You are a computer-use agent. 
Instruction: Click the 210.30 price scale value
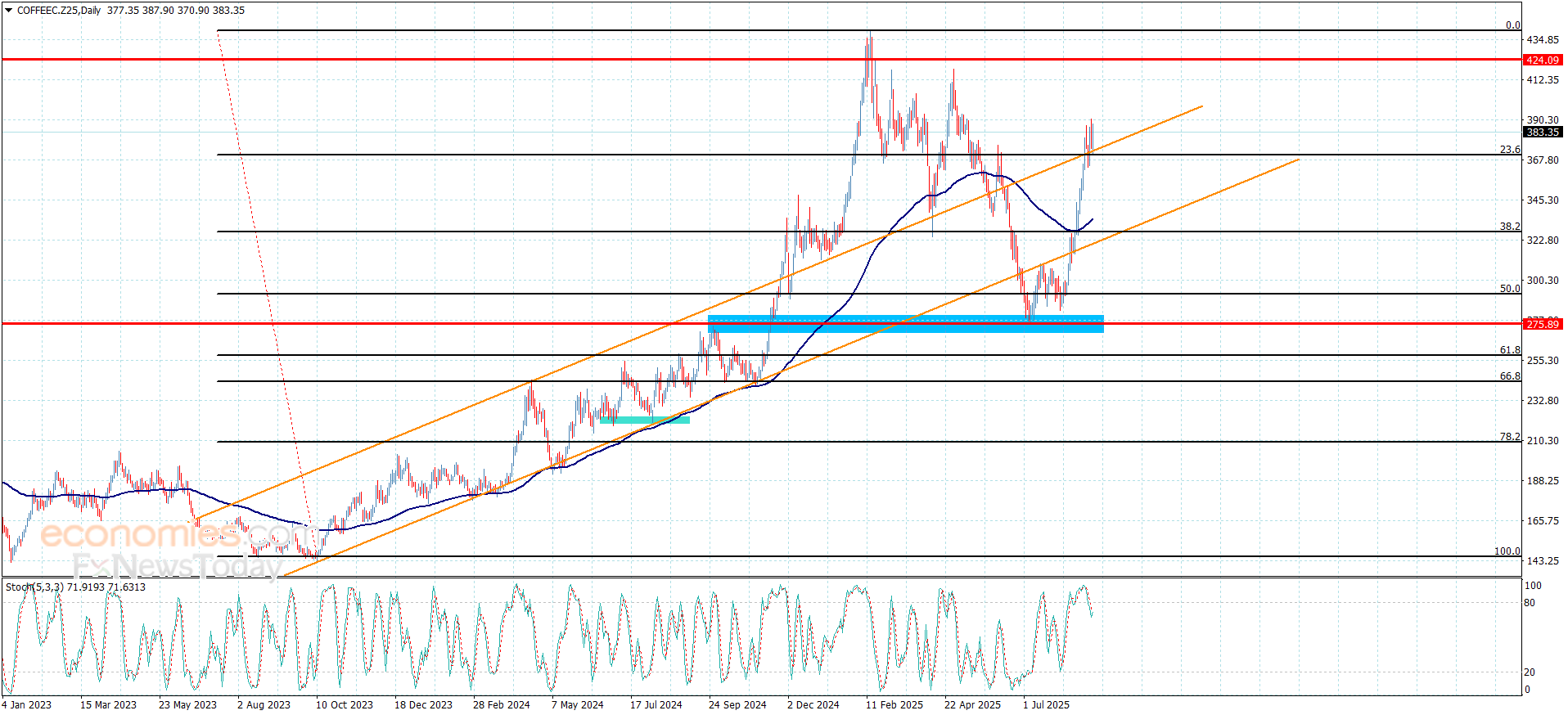(x=1543, y=440)
